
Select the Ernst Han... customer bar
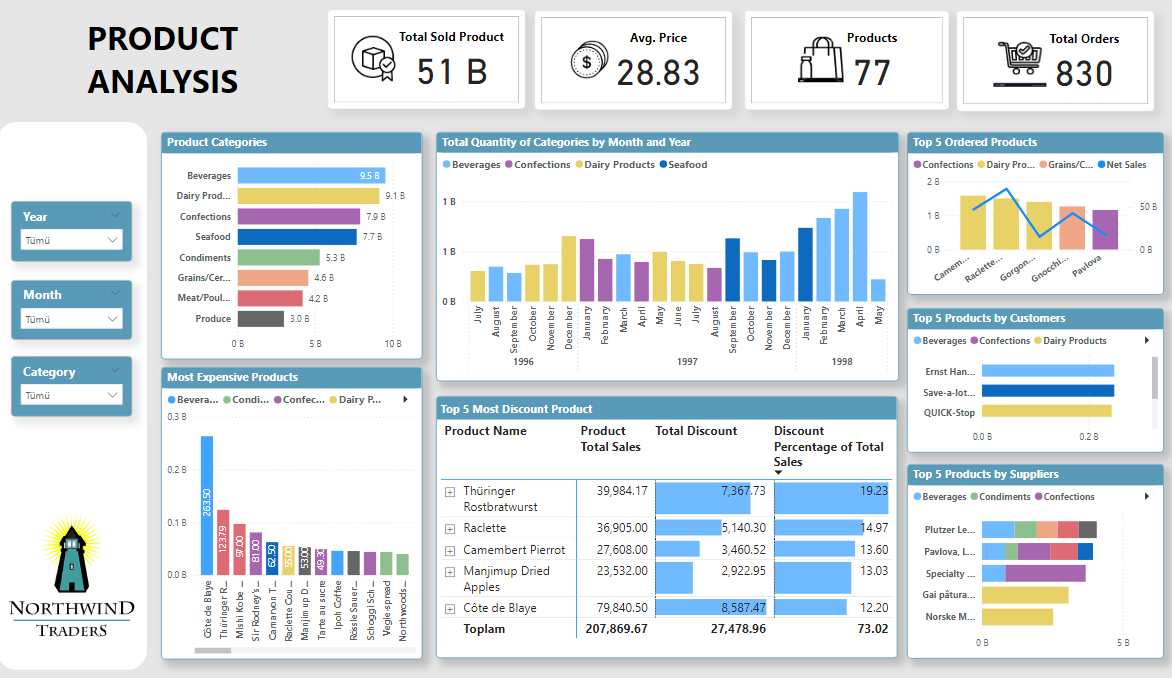pyautogui.click(x=1048, y=371)
